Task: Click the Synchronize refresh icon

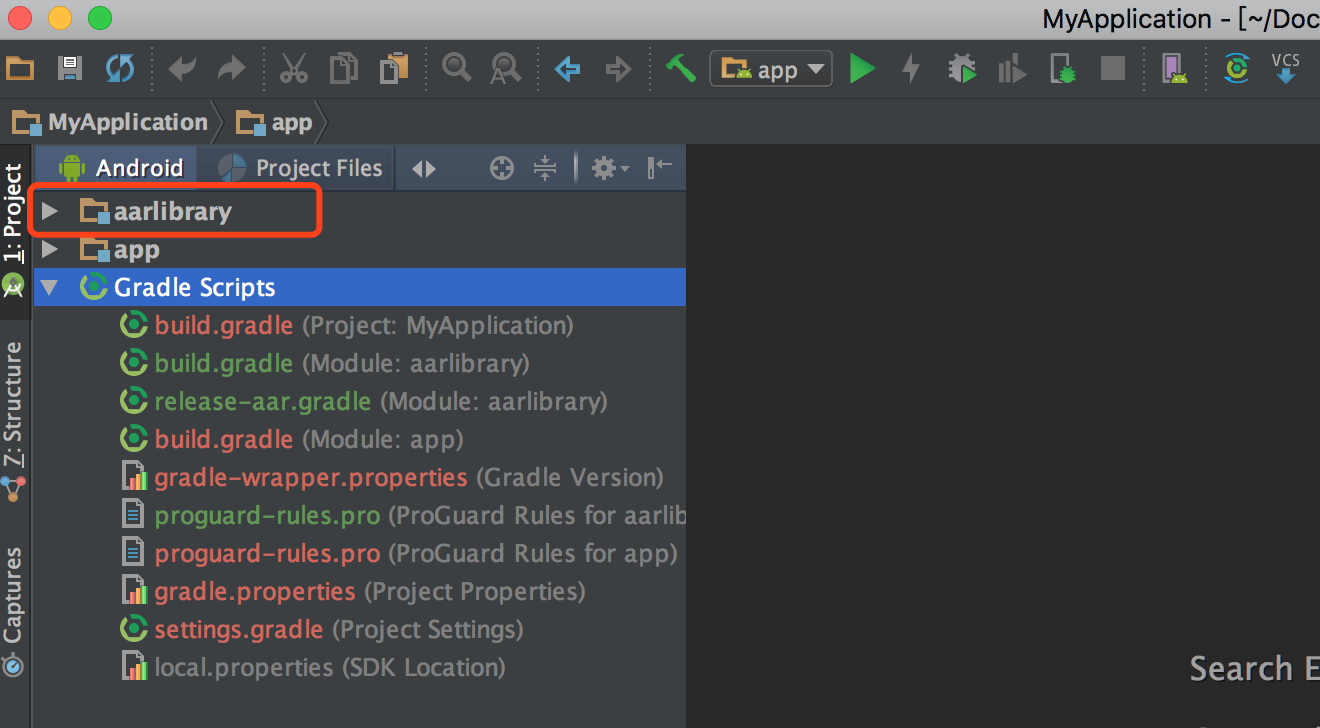Action: (x=120, y=69)
